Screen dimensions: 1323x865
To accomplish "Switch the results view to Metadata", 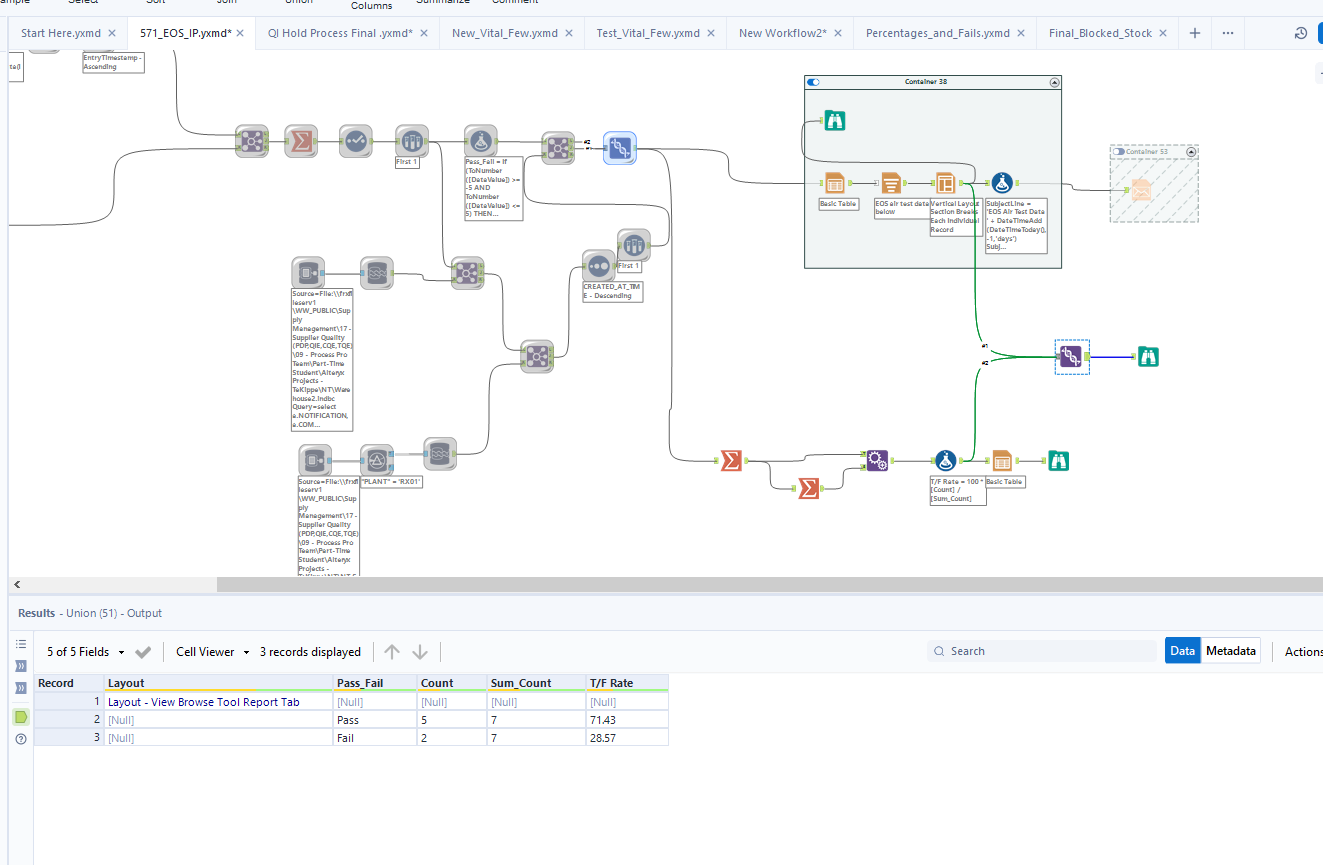I will click(1230, 650).
